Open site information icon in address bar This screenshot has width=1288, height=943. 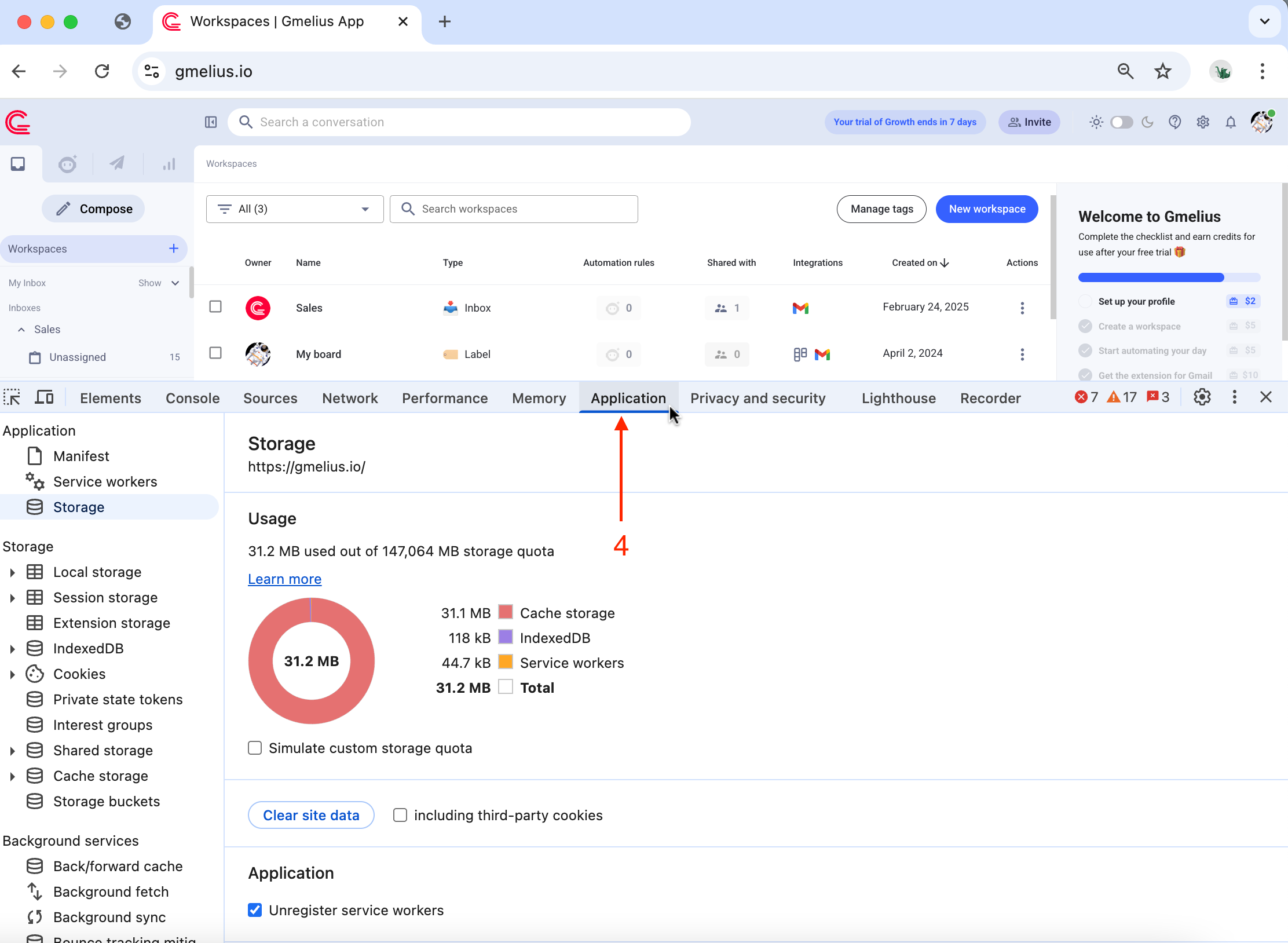pyautogui.click(x=152, y=71)
